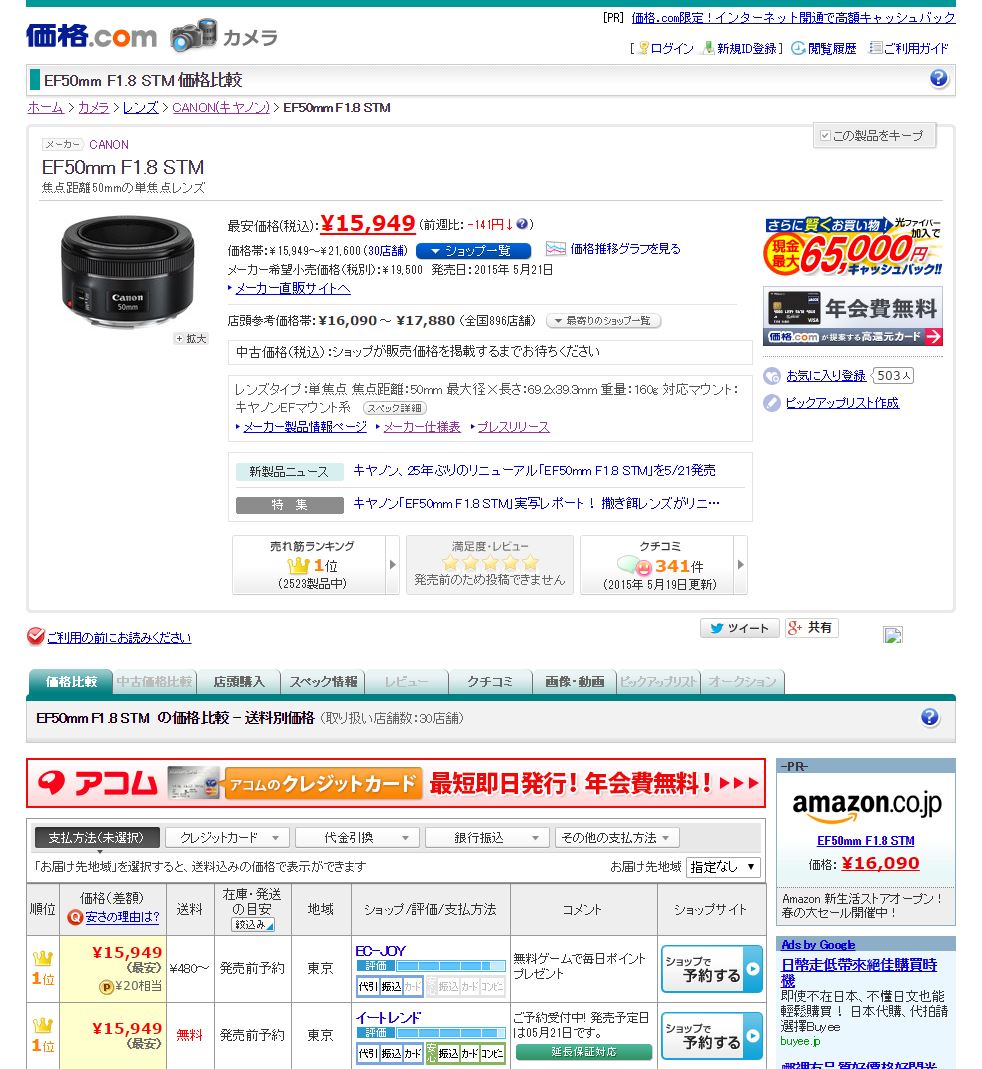982x1069 pixels.
Task: Click the 延長保証対応 green badge
Action: point(584,1052)
